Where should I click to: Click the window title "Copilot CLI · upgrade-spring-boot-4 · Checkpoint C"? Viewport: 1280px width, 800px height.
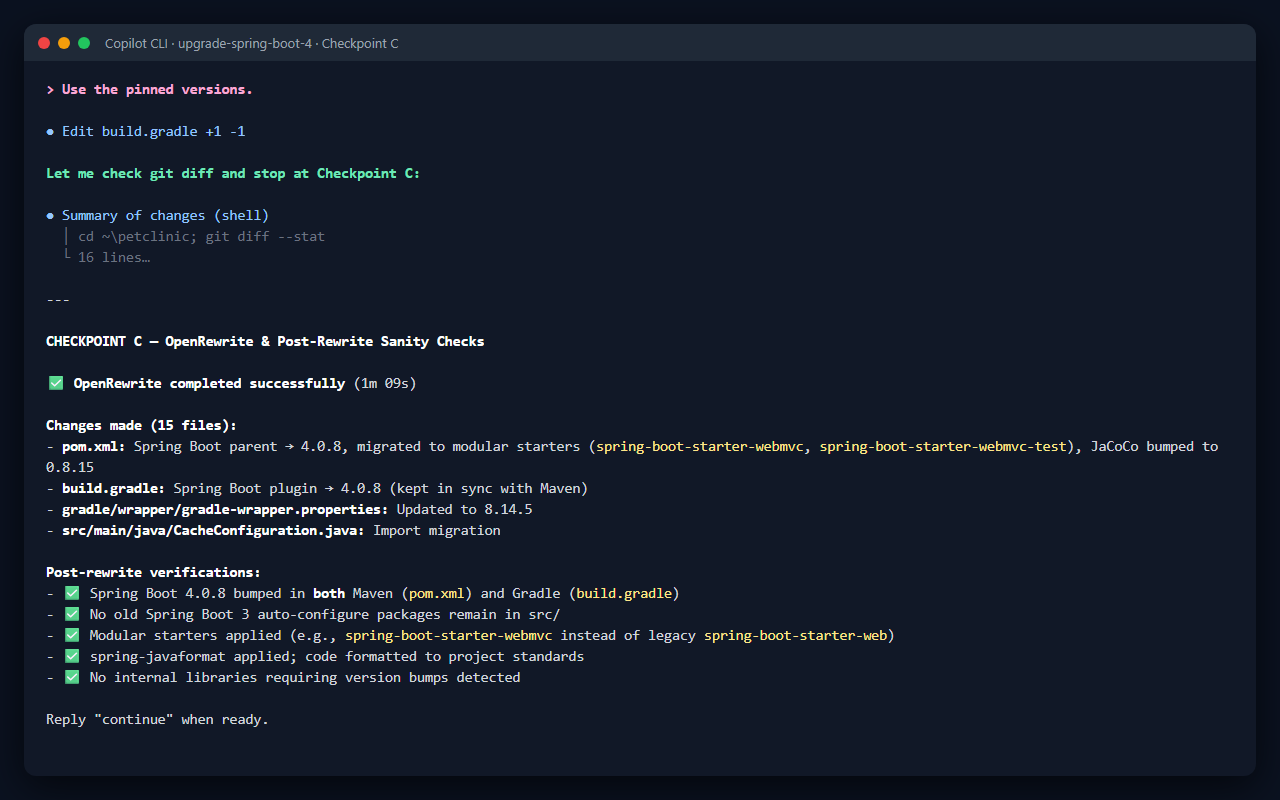point(252,44)
